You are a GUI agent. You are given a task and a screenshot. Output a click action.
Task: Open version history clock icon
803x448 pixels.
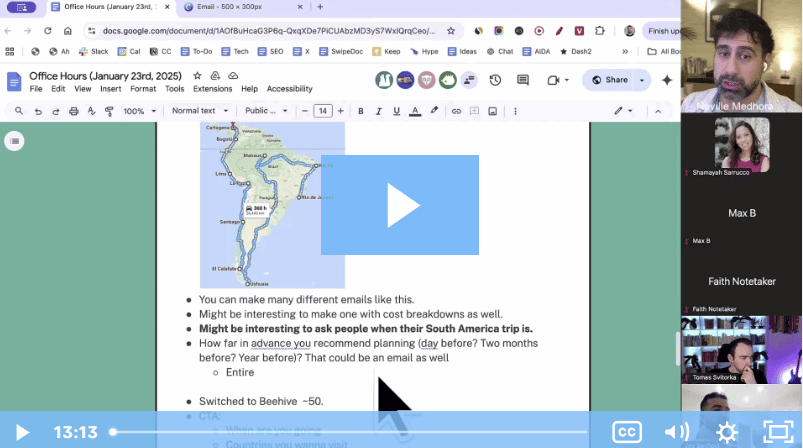click(x=495, y=80)
